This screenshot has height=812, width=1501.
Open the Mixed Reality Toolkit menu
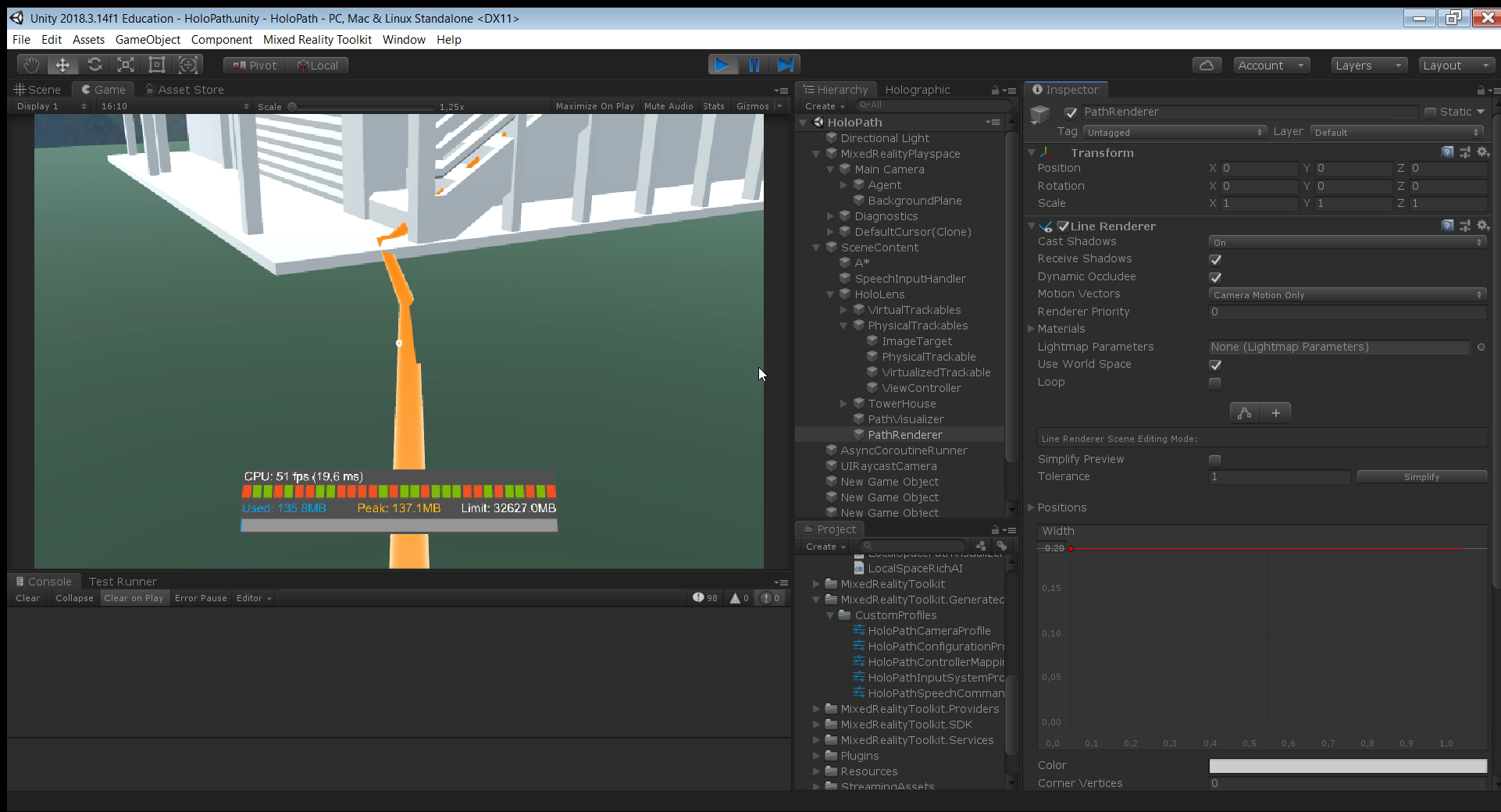pyautogui.click(x=317, y=40)
